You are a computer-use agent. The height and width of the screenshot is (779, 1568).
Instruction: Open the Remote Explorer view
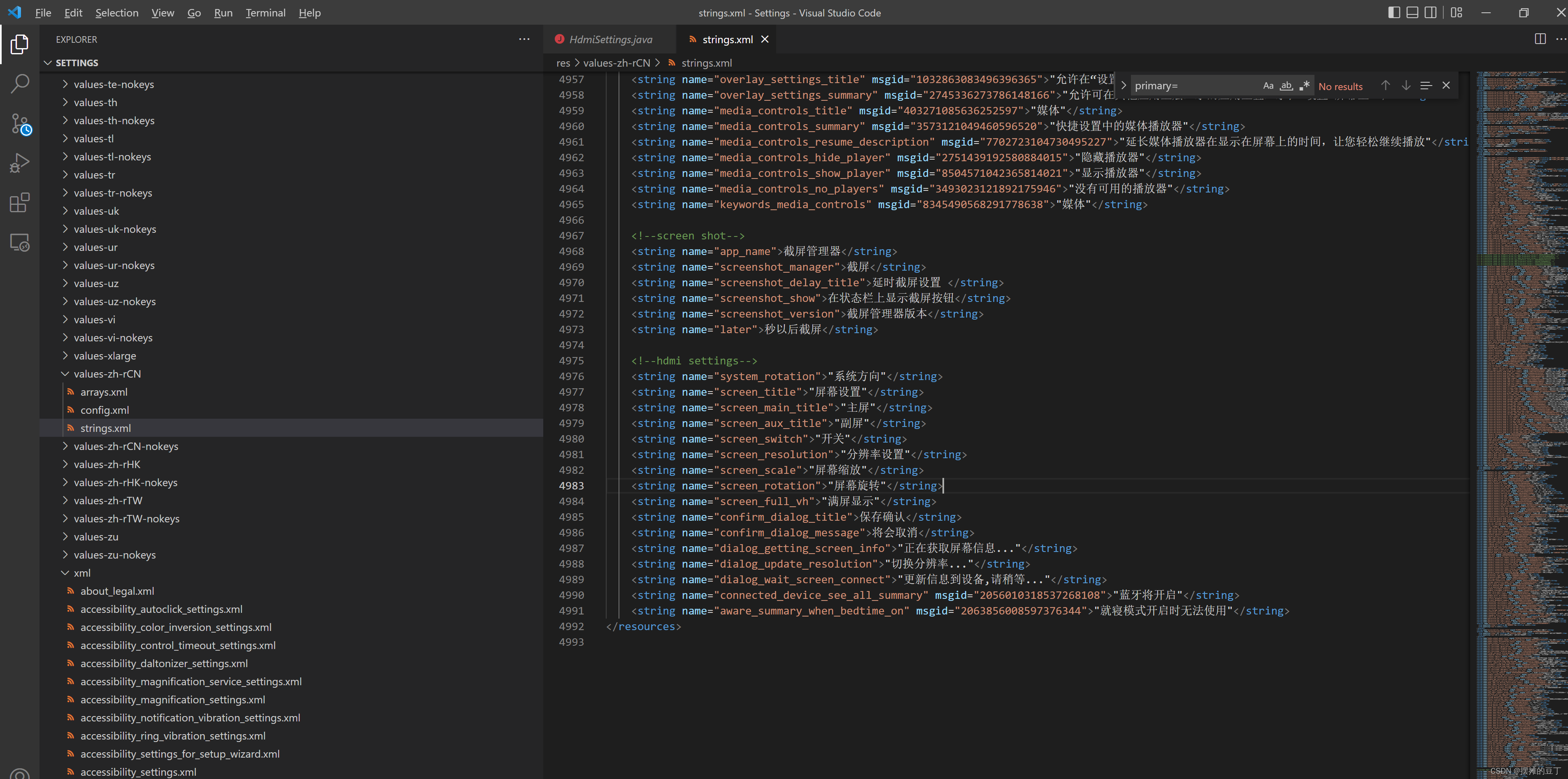pos(19,243)
